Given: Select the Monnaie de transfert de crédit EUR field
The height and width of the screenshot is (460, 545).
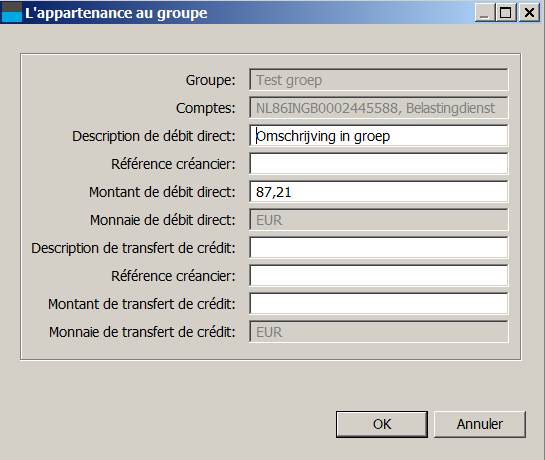Looking at the screenshot, I should click(x=379, y=332).
